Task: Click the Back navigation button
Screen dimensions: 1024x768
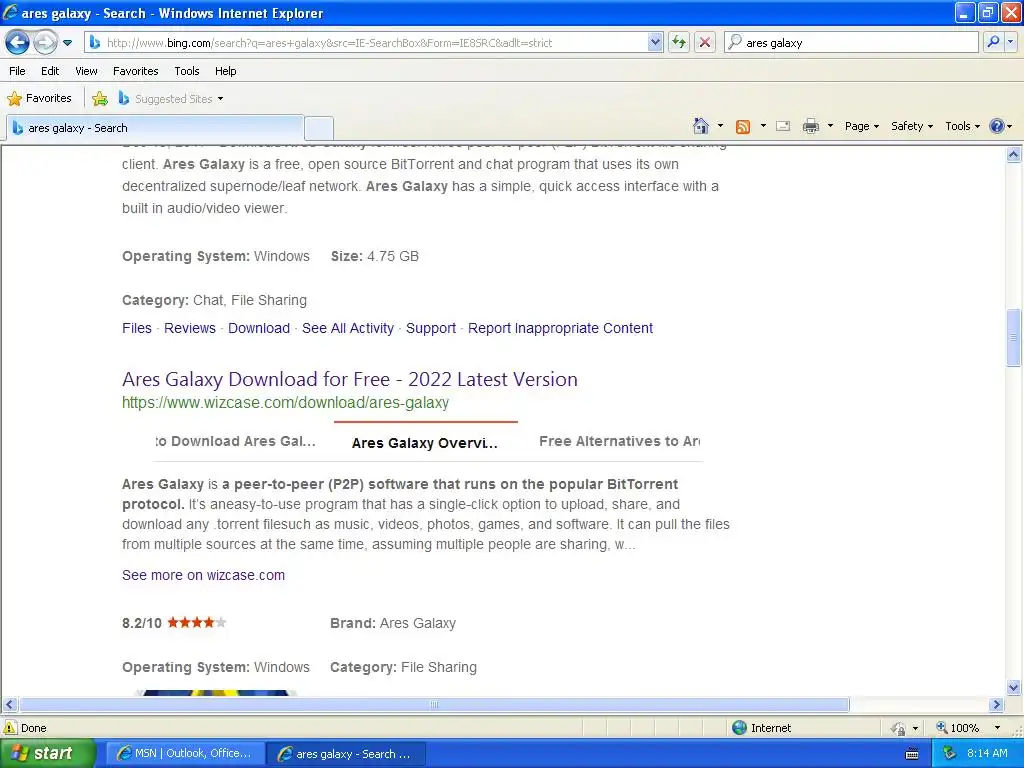Action: click(x=17, y=43)
